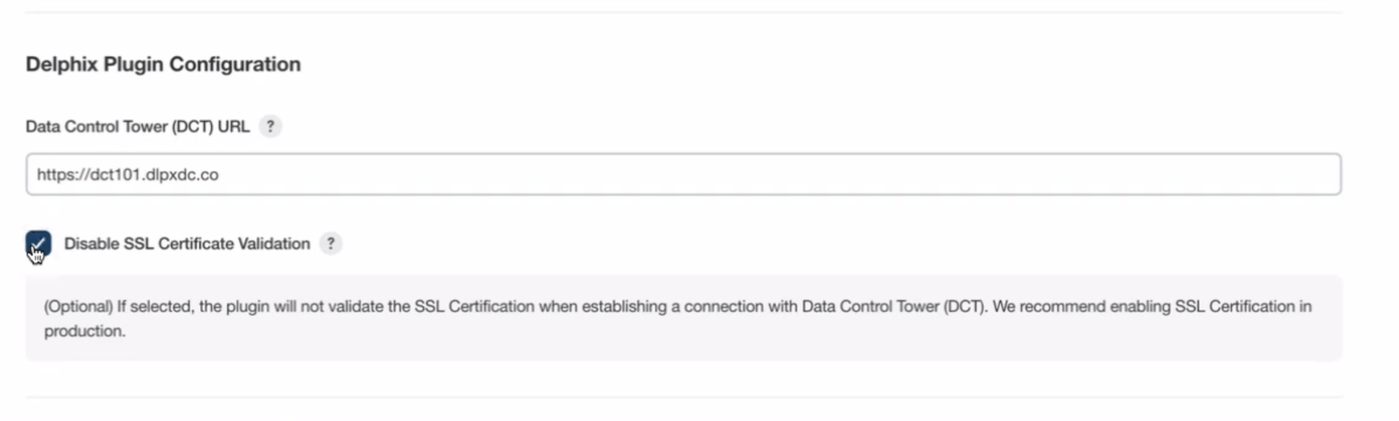Click the word URL in the field label
Image resolution: width=1399 pixels, height=421 pixels.
[233, 127]
